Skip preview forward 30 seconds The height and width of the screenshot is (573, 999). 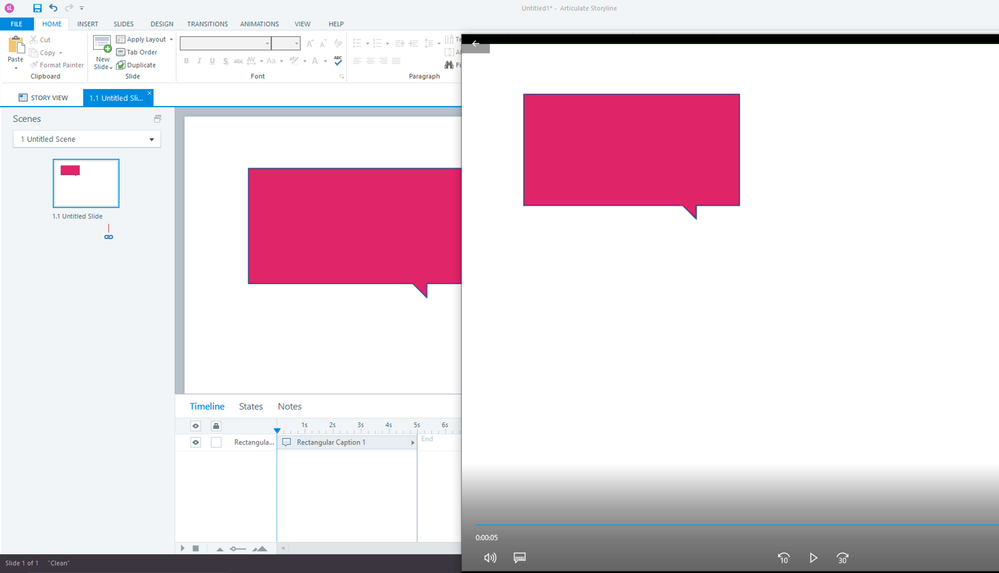[x=843, y=558]
